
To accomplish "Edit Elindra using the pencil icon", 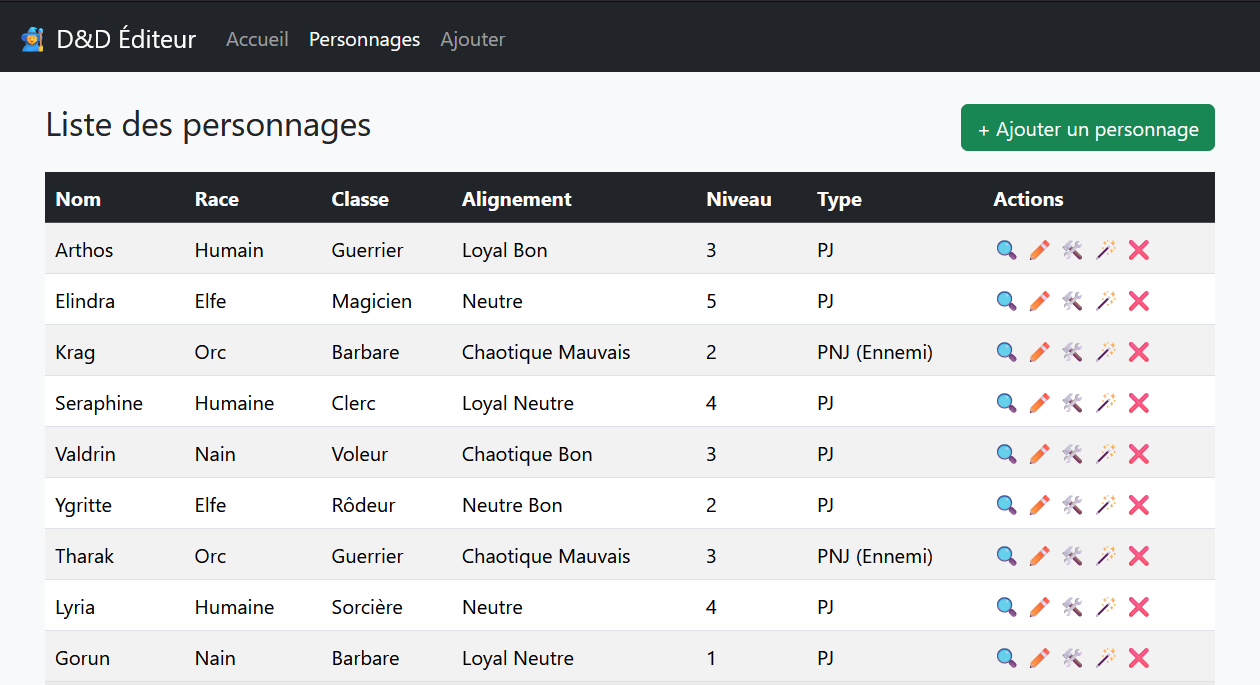I will 1039,301.
